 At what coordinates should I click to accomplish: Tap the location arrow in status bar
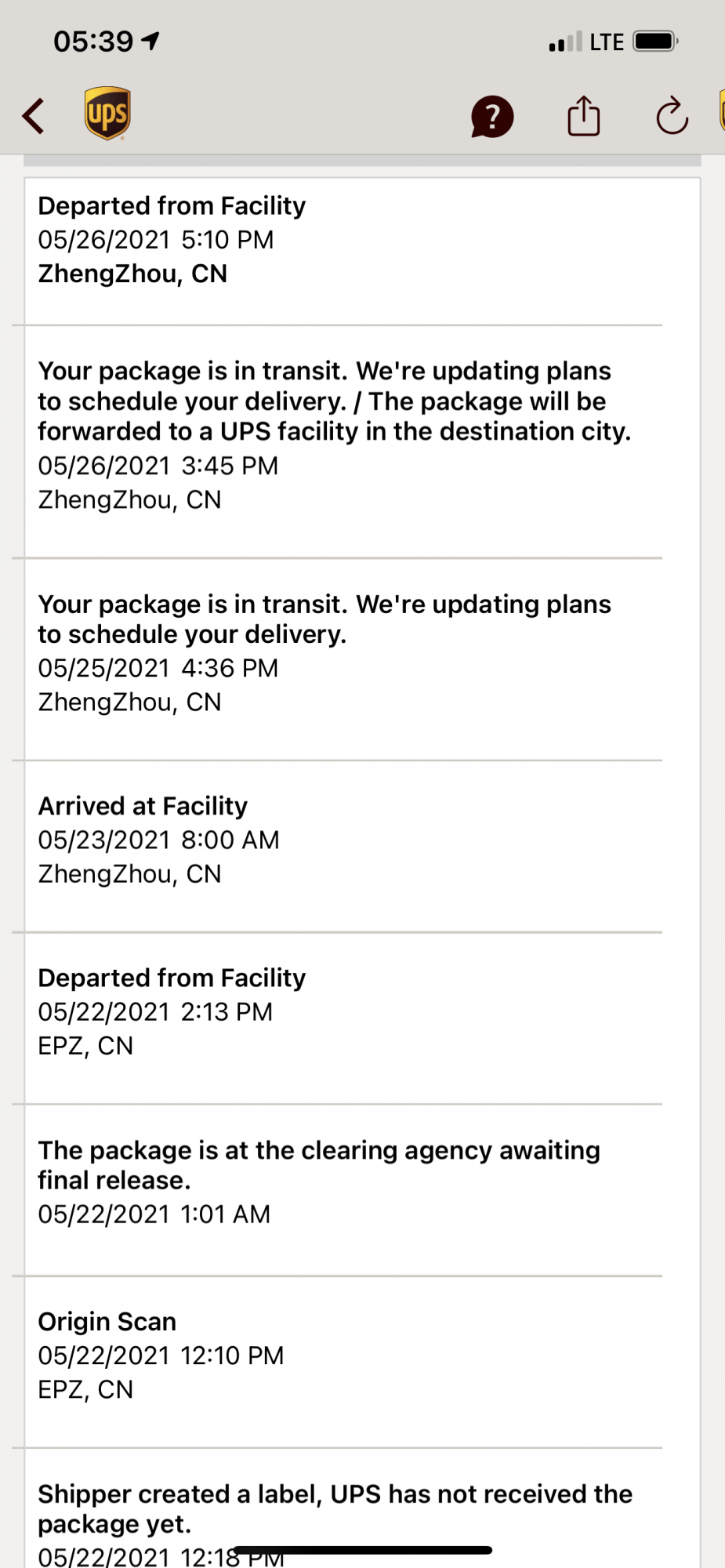click(151, 41)
